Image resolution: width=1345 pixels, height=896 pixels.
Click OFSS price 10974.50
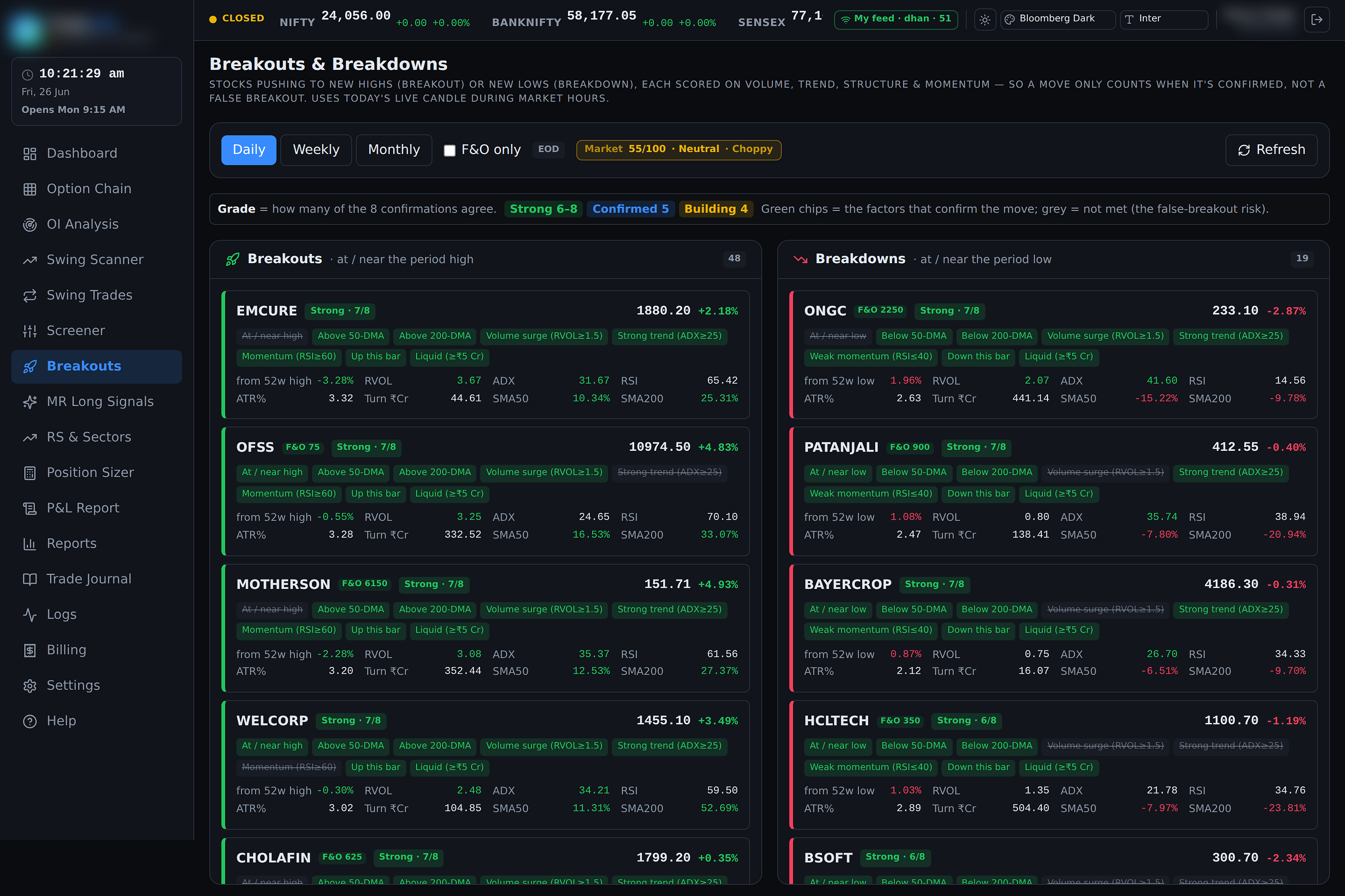pos(659,447)
